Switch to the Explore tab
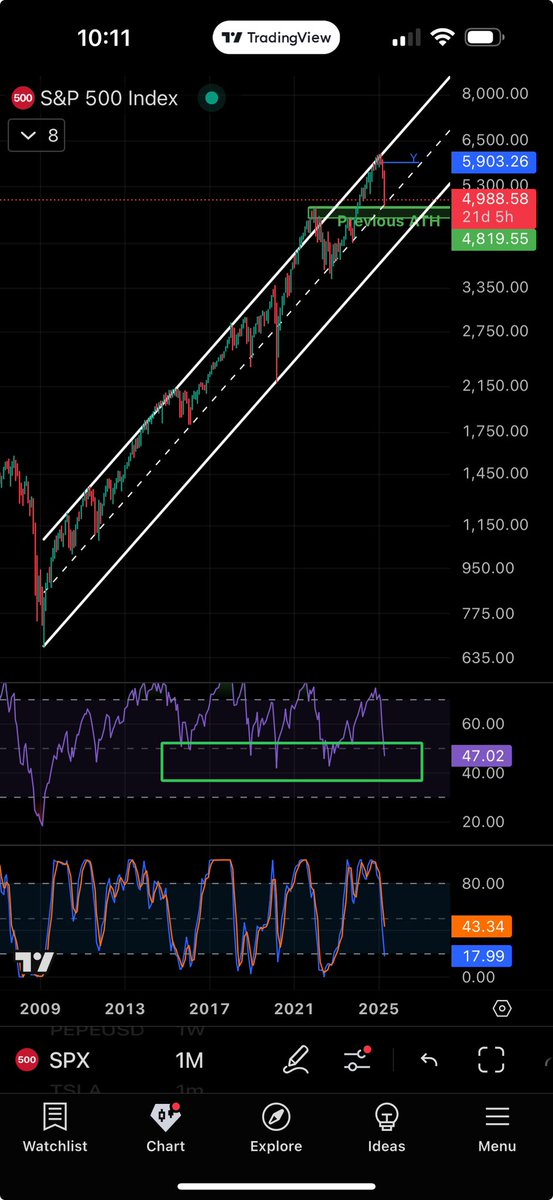Screen dimensions: 553x1200 point(276,1128)
